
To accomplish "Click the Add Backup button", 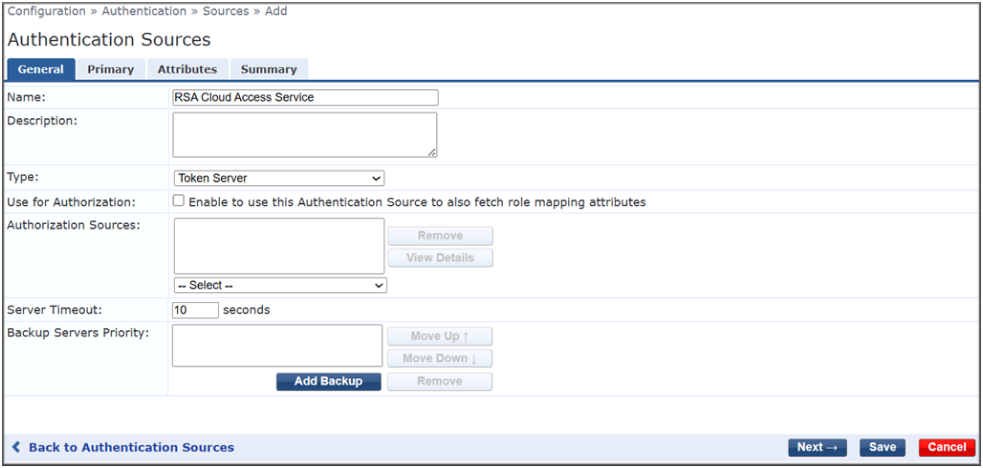I will point(328,381).
